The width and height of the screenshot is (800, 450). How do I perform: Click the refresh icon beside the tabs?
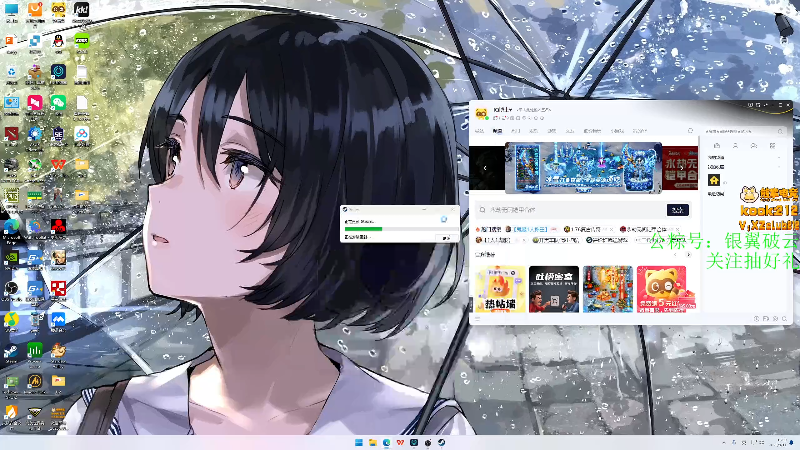[690, 131]
